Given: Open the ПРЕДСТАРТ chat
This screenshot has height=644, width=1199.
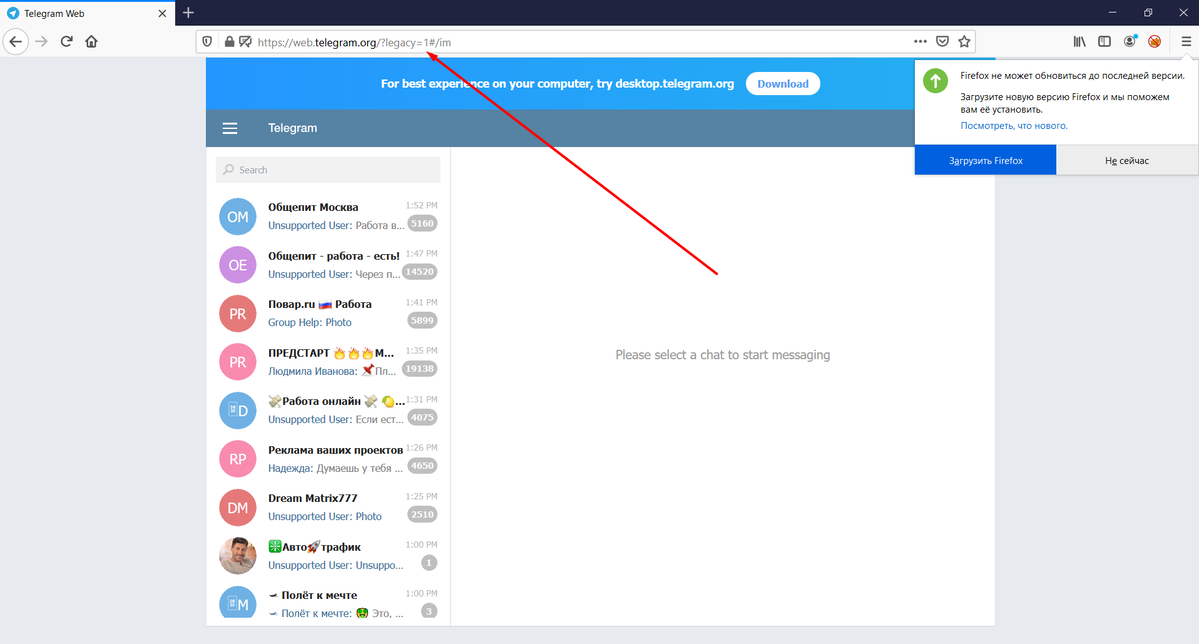Looking at the screenshot, I should pos(328,362).
